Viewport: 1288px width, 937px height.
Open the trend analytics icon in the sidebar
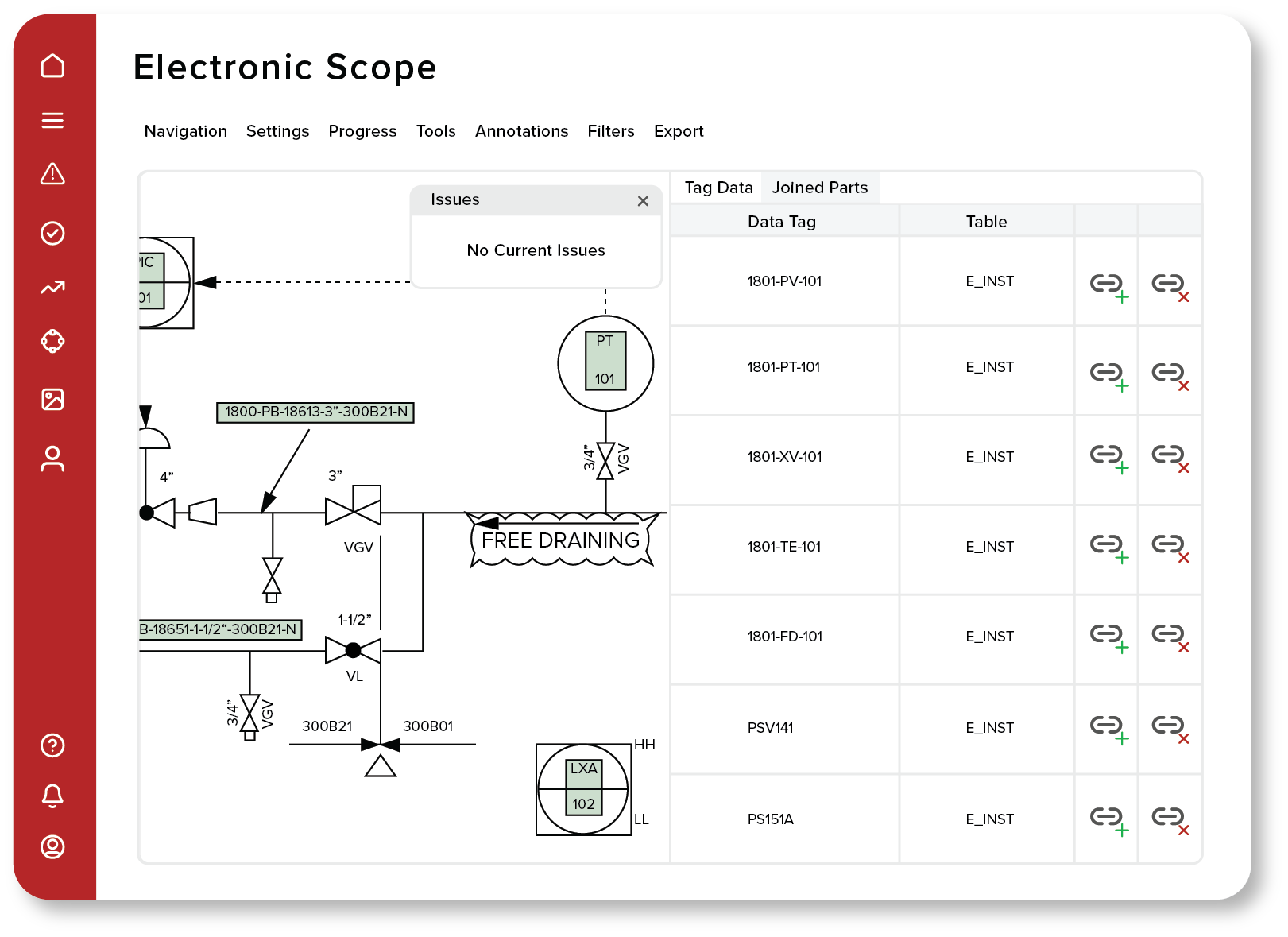pos(52,287)
